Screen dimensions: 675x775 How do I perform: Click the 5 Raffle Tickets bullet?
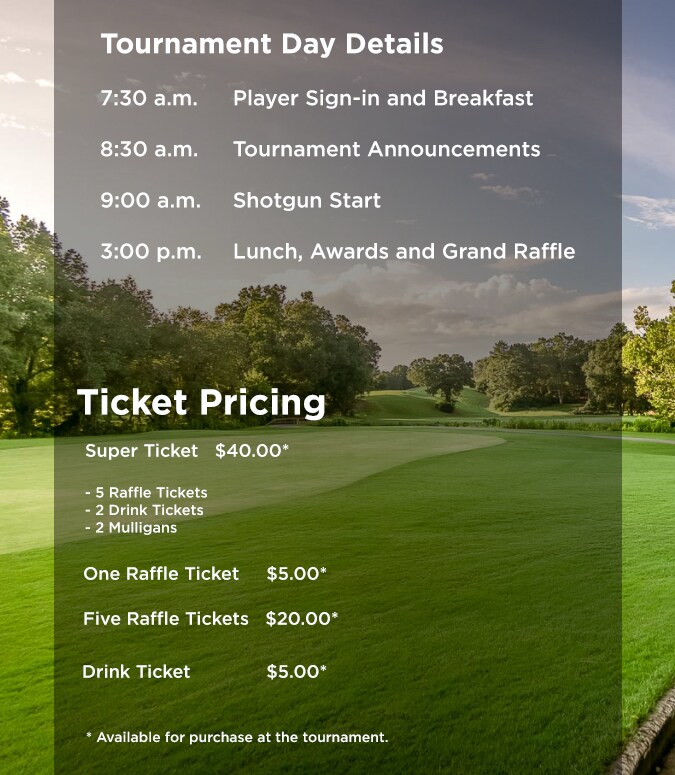pyautogui.click(x=146, y=493)
